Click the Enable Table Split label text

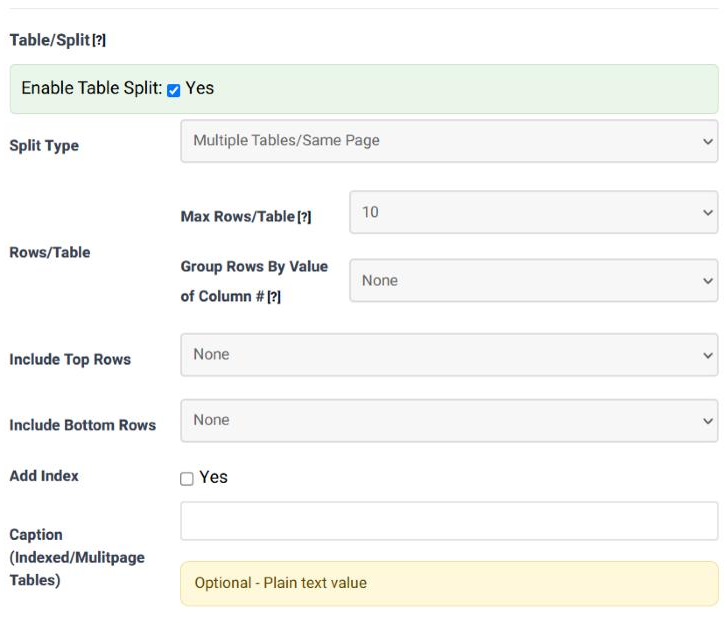pos(92,88)
